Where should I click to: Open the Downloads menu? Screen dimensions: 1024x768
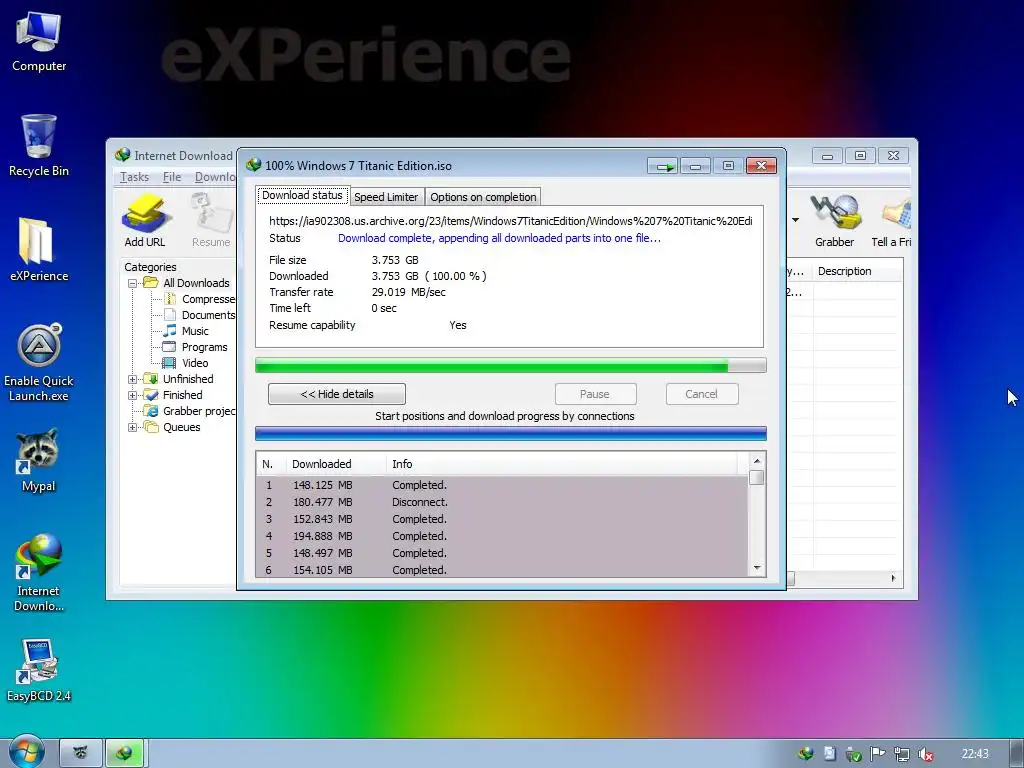[x=215, y=177]
